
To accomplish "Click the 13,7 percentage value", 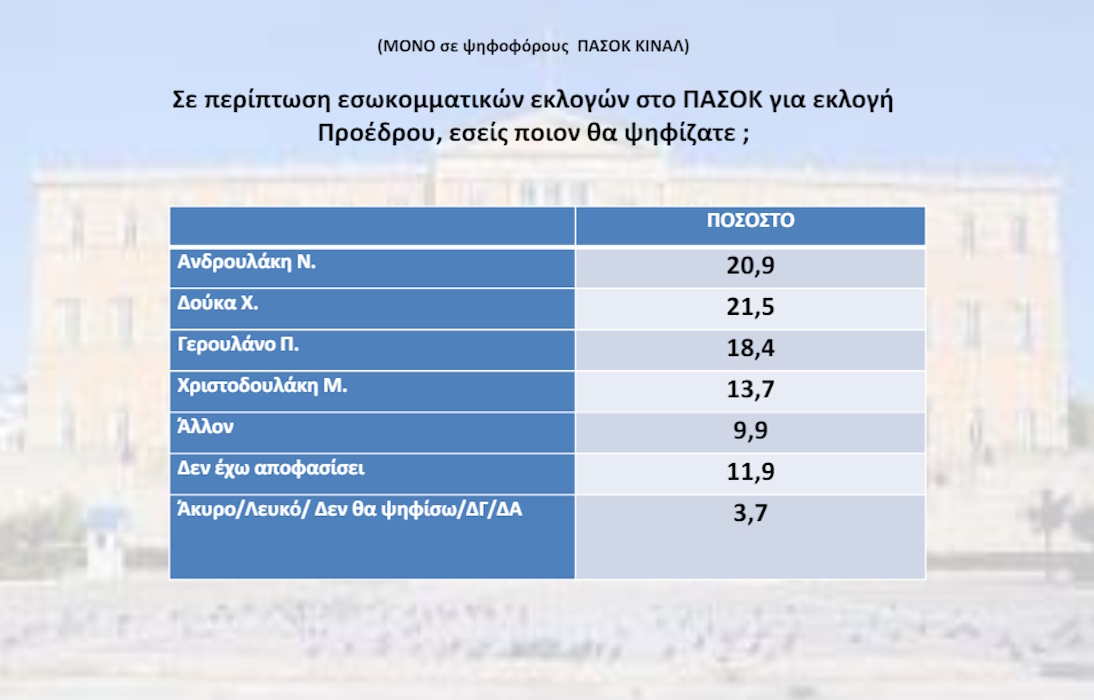I will pos(750,389).
